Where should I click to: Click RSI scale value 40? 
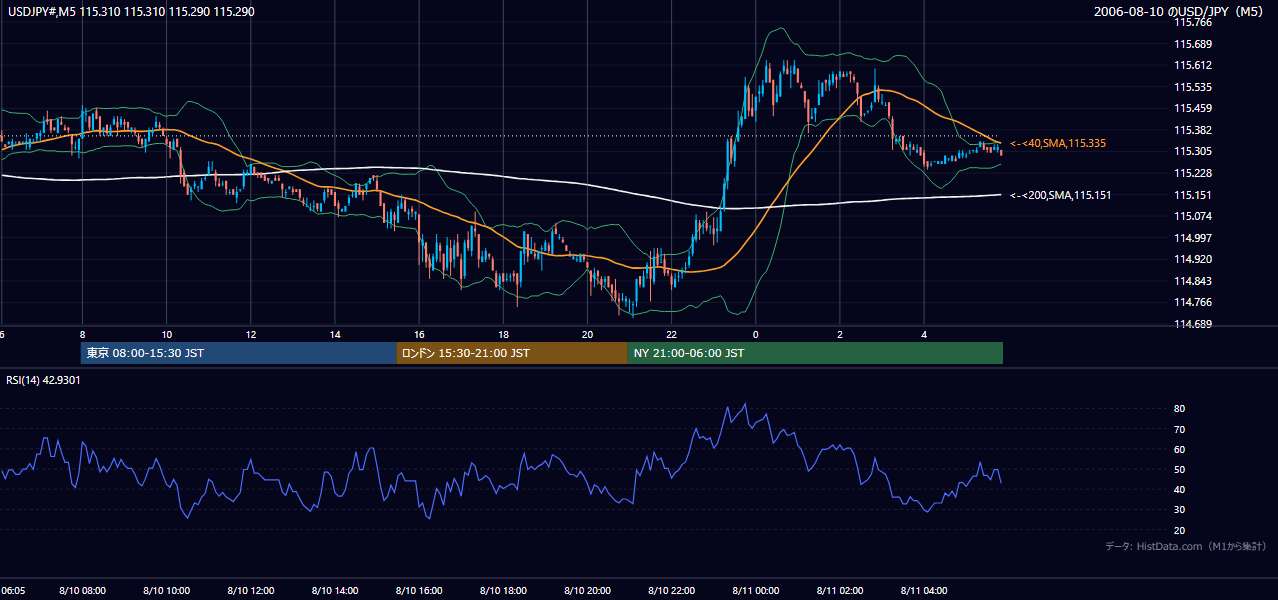pos(1180,490)
